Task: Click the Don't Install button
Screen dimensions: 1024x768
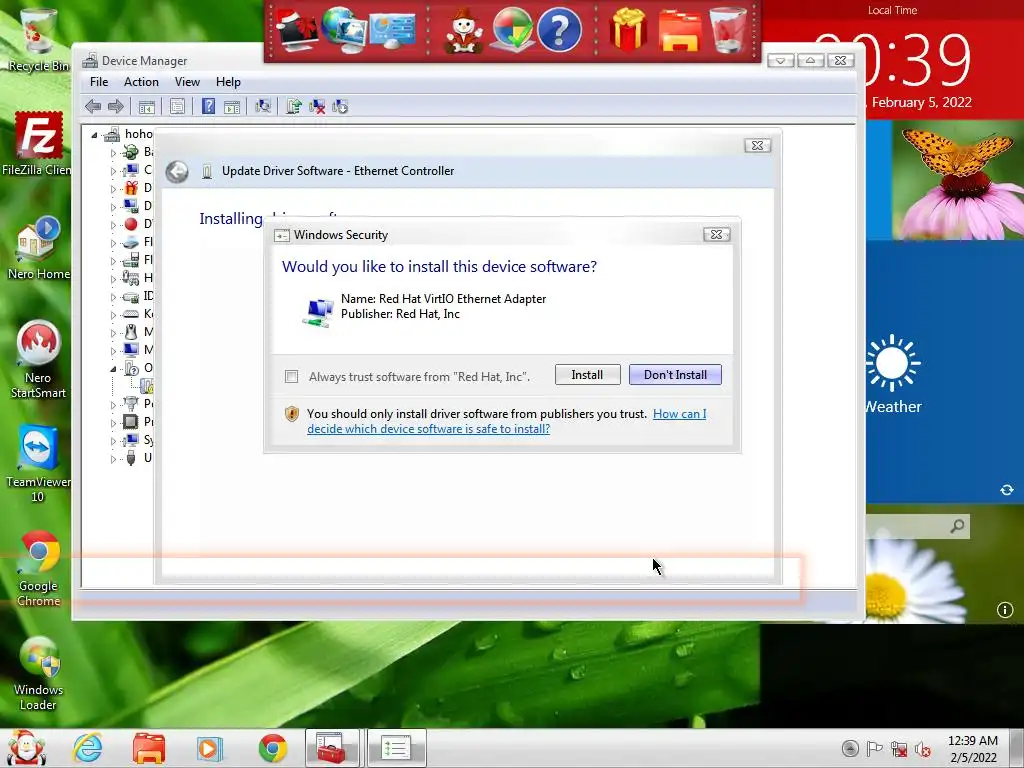Action: [x=675, y=375]
